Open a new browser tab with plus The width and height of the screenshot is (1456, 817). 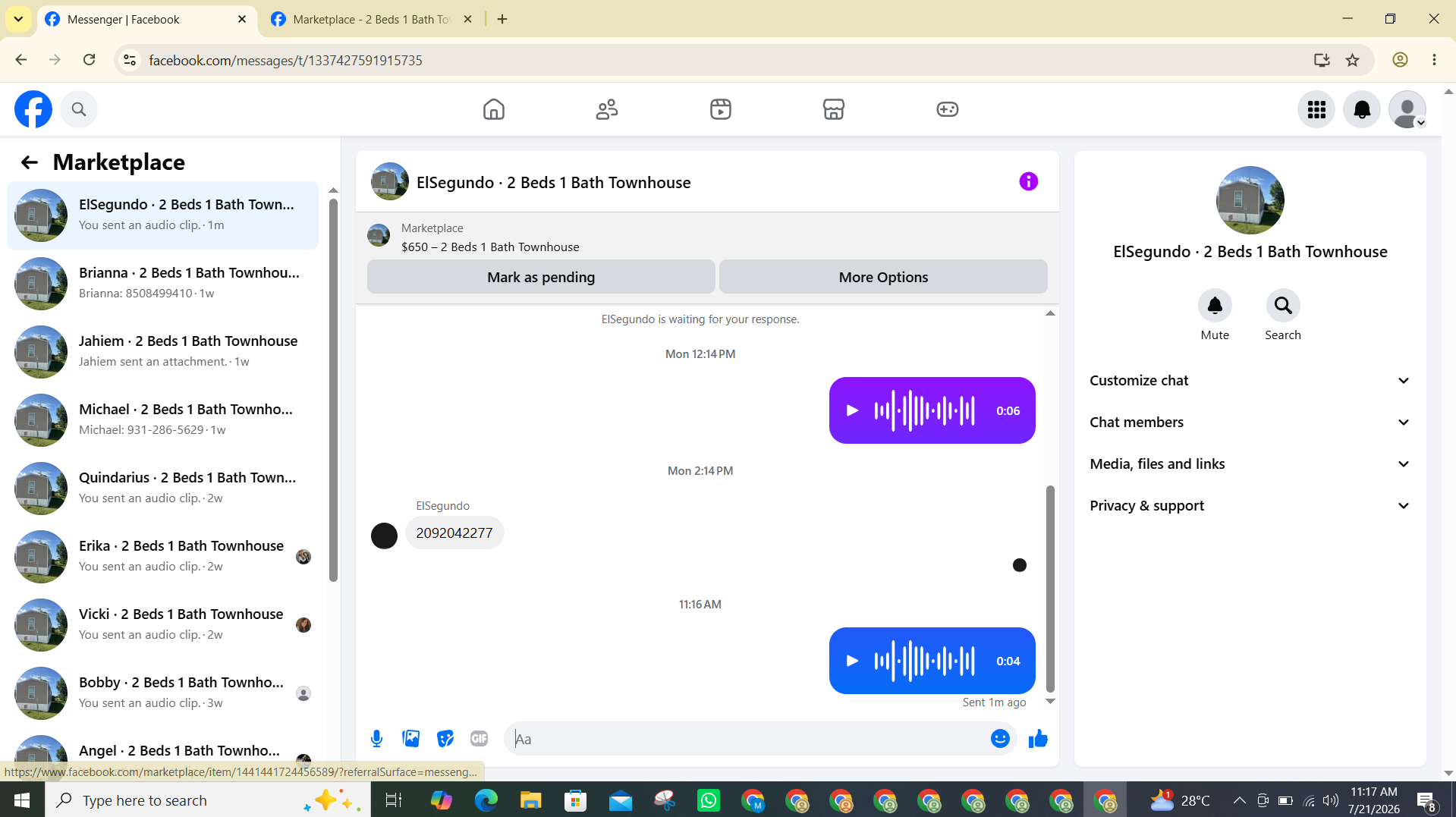[x=502, y=19]
